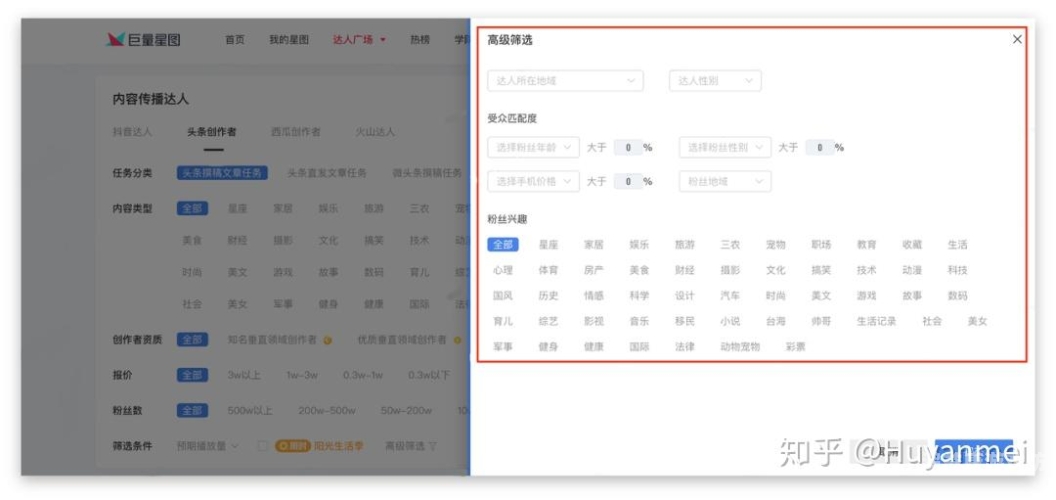Image resolution: width=1056 pixels, height=500 pixels.
Task: Click the 高级筛选 link in 筛选条件 row
Action: point(405,446)
